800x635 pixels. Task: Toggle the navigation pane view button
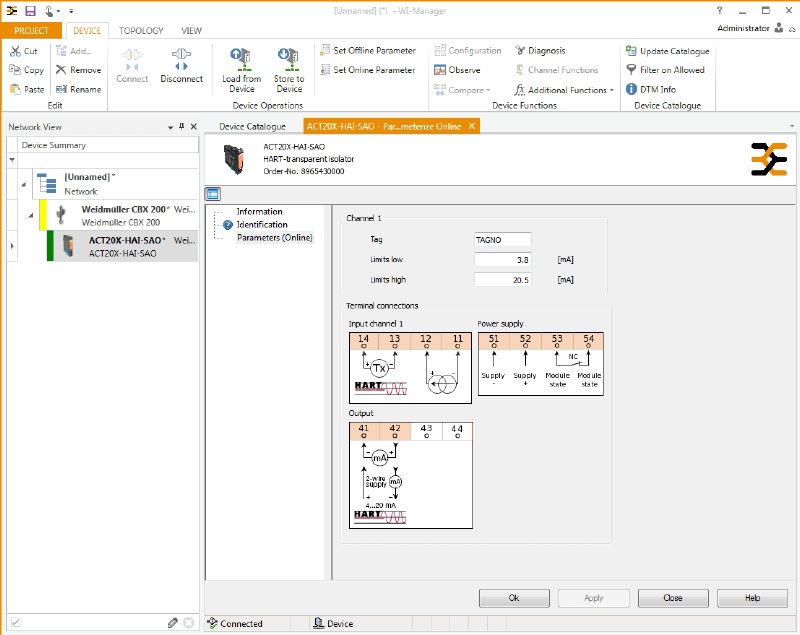(212, 194)
